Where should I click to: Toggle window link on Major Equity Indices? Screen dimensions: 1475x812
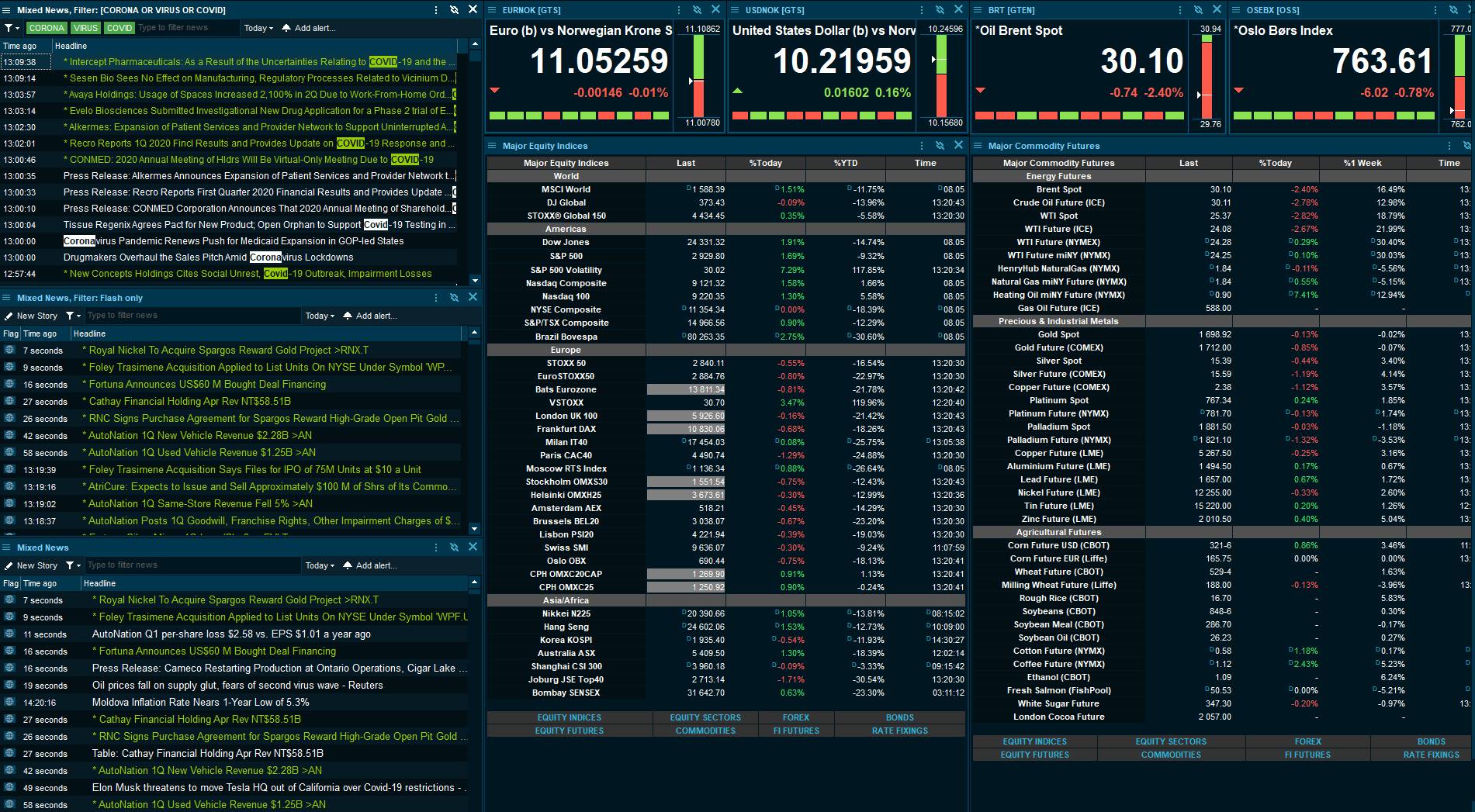point(940,146)
